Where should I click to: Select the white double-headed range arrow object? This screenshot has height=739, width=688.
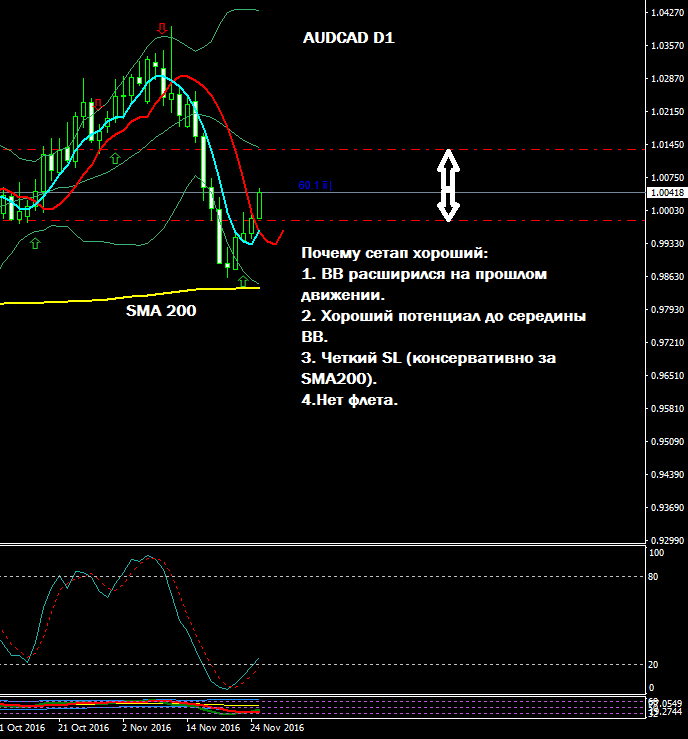click(448, 185)
